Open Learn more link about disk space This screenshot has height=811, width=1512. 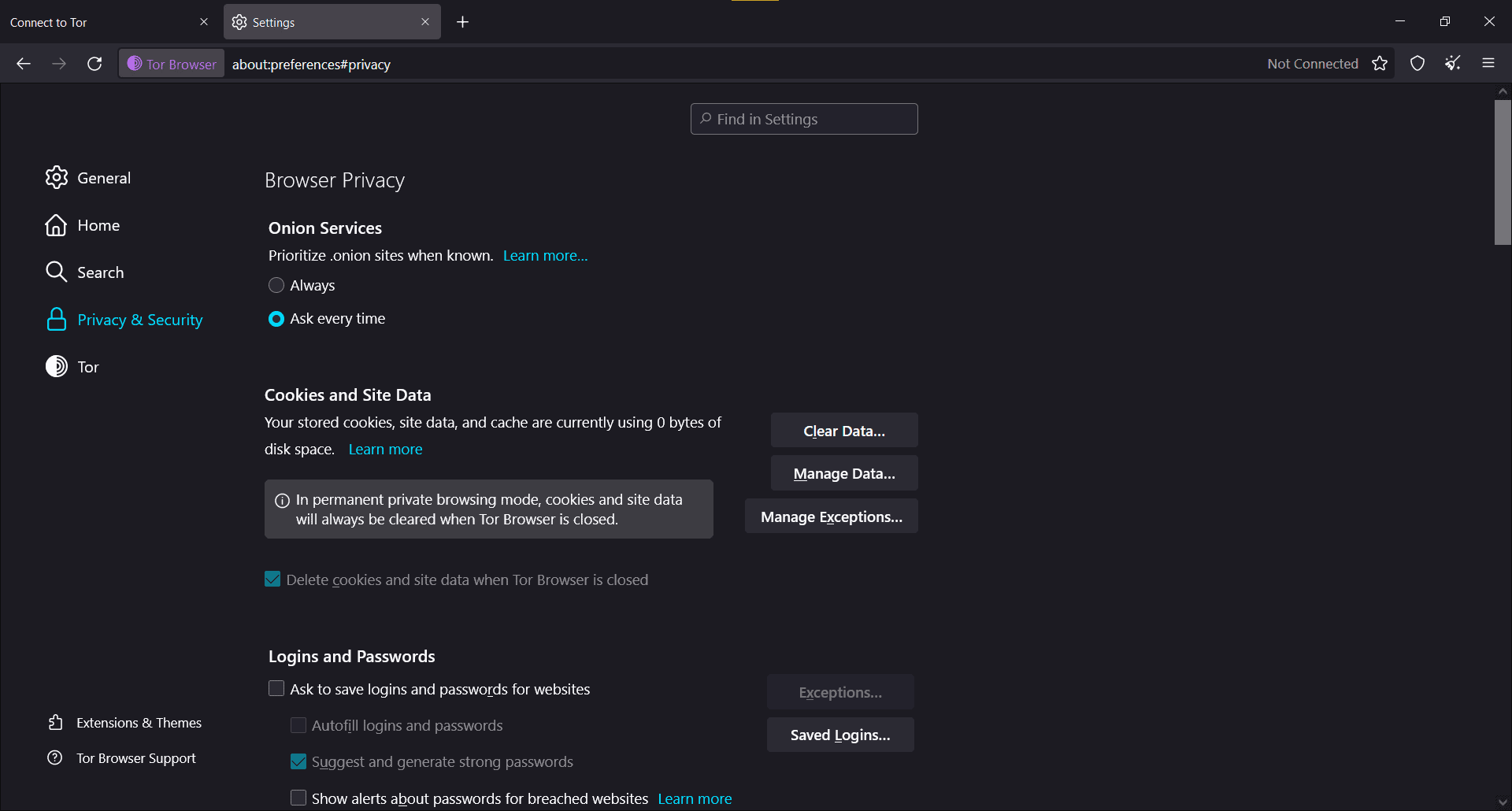click(386, 450)
